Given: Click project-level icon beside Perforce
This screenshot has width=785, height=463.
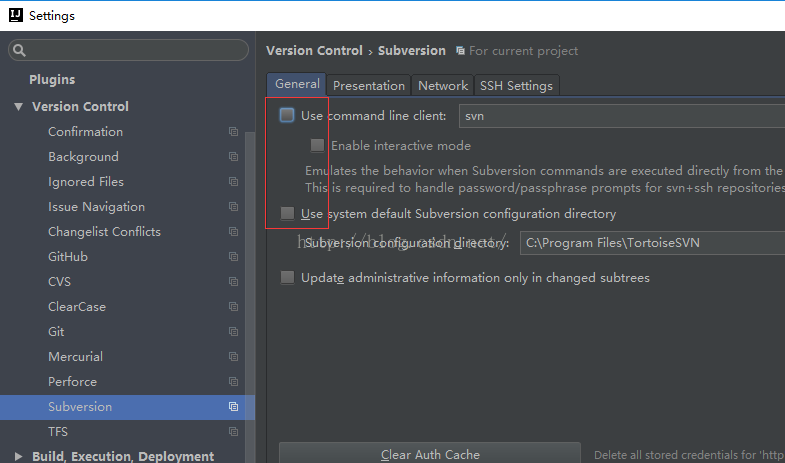Looking at the screenshot, I should 233,382.
